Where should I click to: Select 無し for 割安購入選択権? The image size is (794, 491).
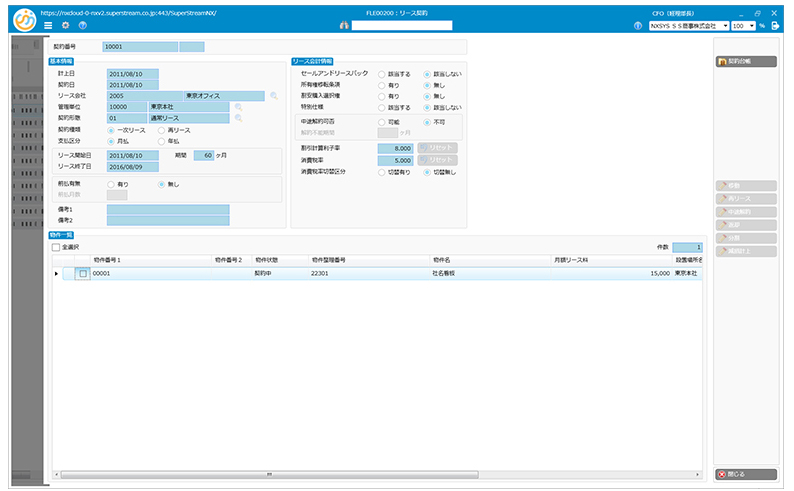[427, 97]
